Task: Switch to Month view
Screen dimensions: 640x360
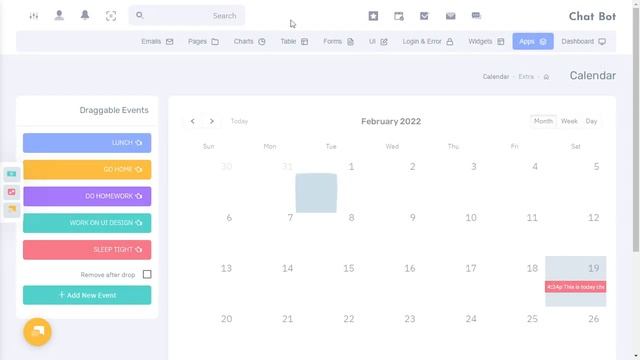Action: pos(543,121)
